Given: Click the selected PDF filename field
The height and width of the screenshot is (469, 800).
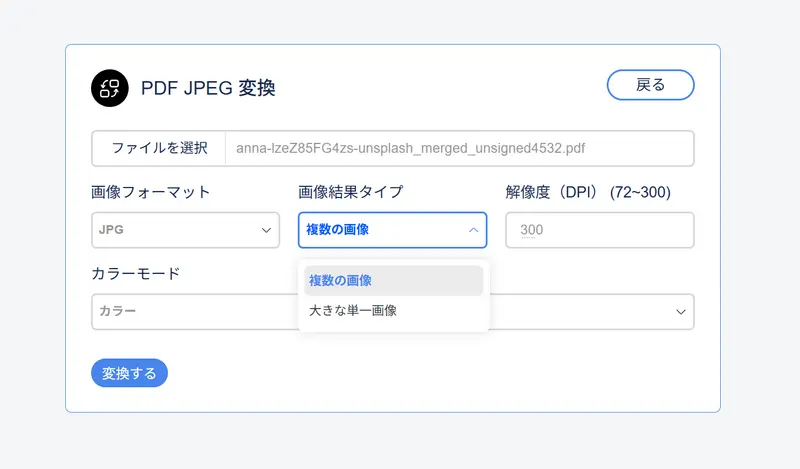Looking at the screenshot, I should click(459, 149).
